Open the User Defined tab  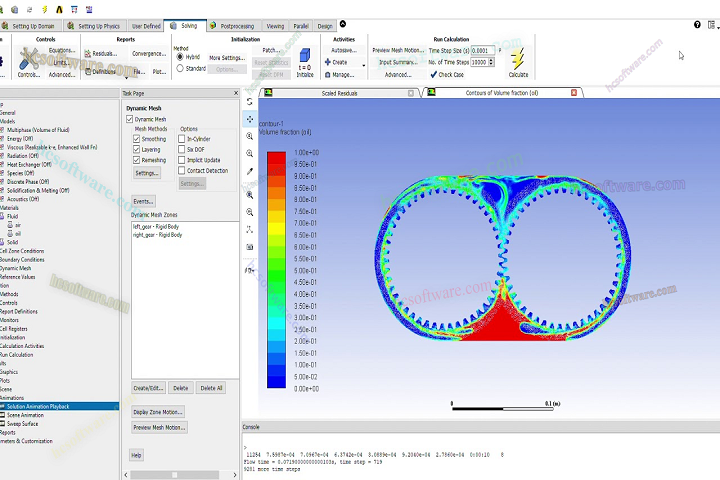point(146,26)
